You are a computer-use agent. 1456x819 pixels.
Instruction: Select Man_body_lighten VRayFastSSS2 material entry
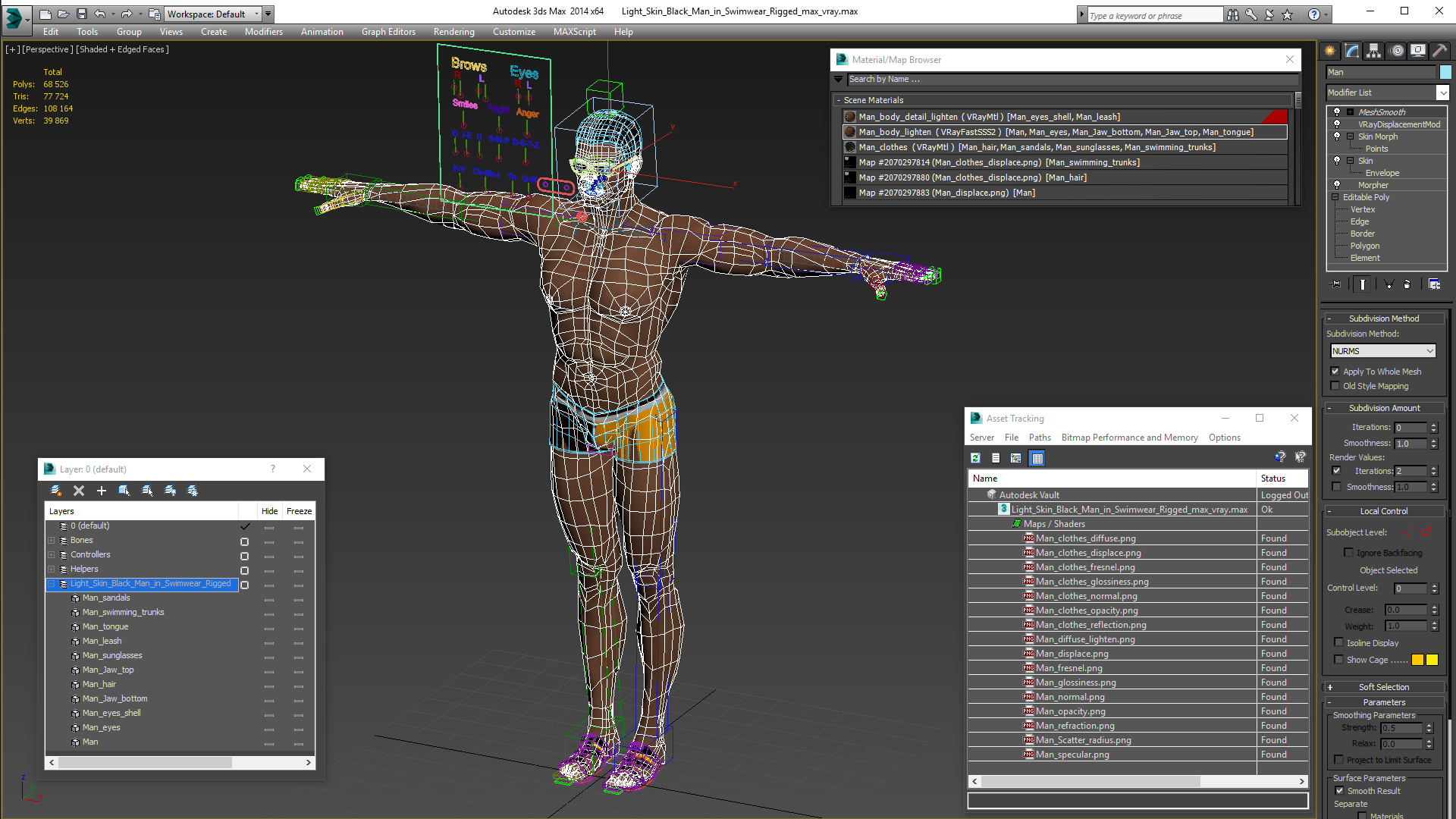tap(1065, 132)
